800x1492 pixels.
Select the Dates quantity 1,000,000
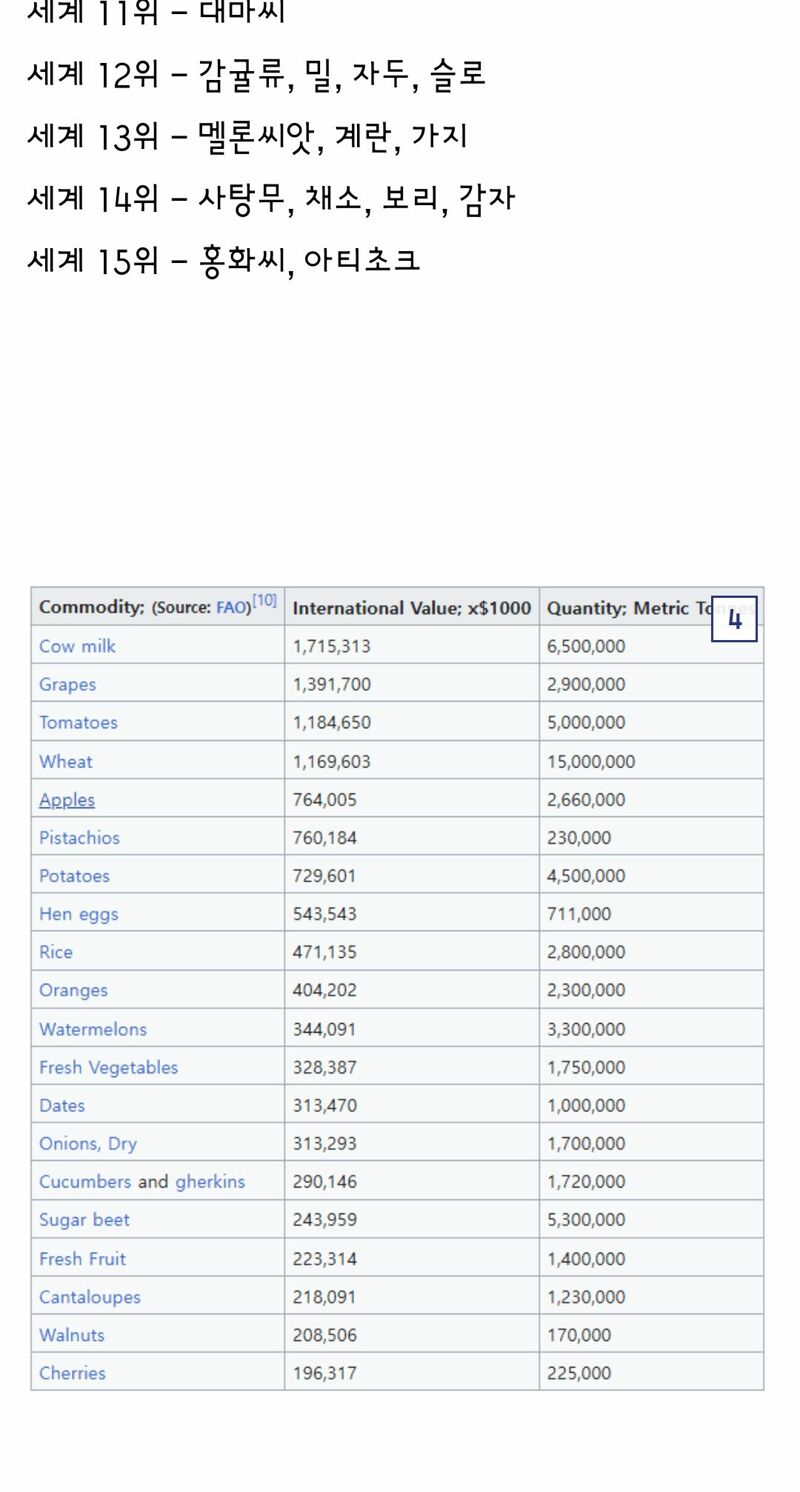586,1105
